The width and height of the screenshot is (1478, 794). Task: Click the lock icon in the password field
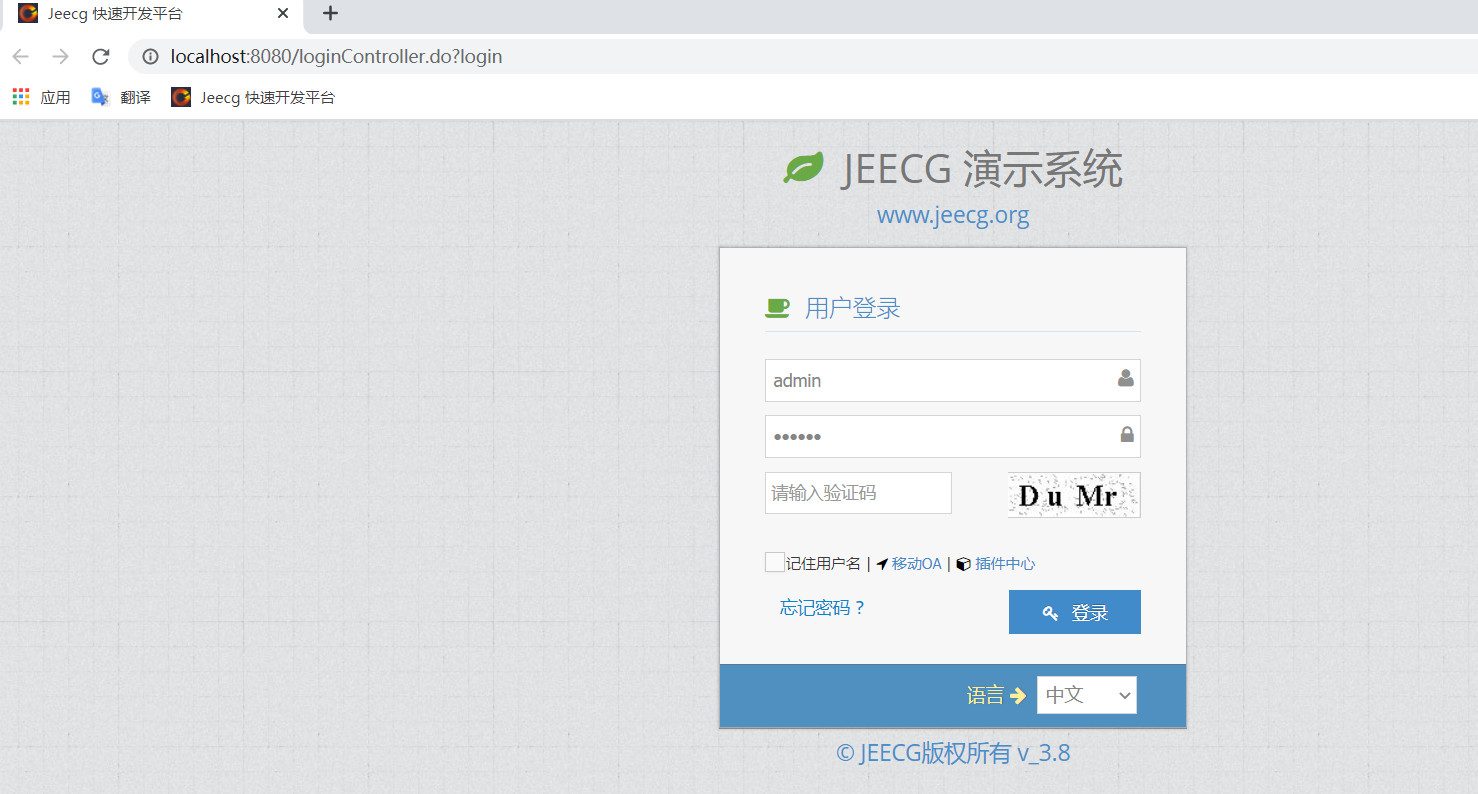[1127, 434]
